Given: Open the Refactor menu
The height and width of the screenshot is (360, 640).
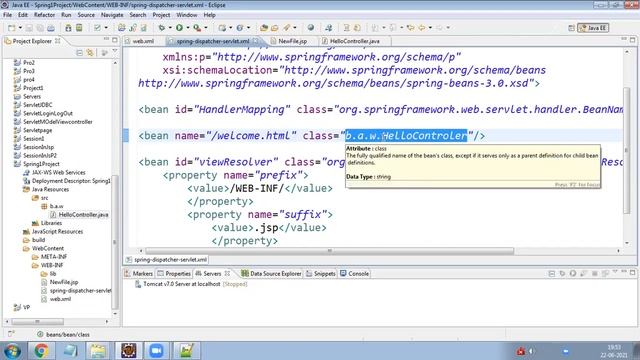Looking at the screenshot, I should pos(44,15).
